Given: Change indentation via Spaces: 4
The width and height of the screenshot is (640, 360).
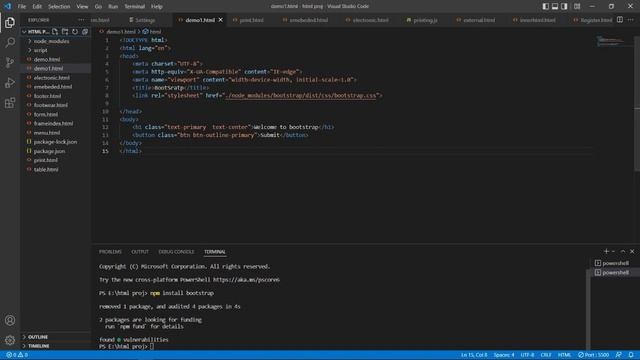Looking at the screenshot, I should [x=504, y=355].
